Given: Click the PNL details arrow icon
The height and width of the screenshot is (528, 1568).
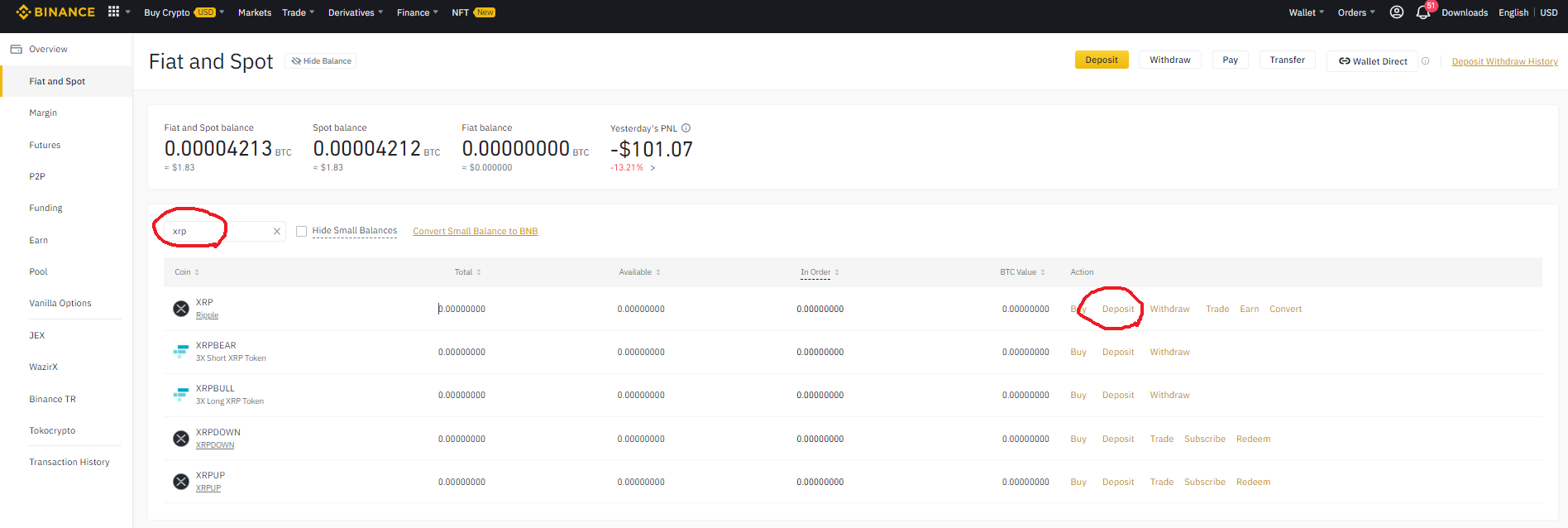Looking at the screenshot, I should coord(653,168).
